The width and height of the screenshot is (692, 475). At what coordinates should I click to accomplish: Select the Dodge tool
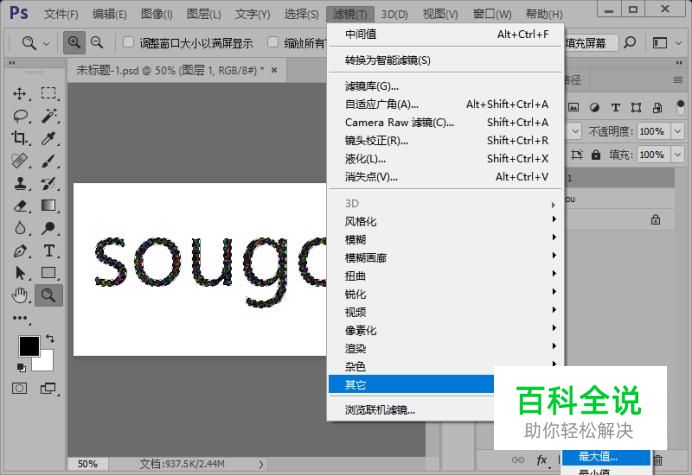tap(49, 228)
